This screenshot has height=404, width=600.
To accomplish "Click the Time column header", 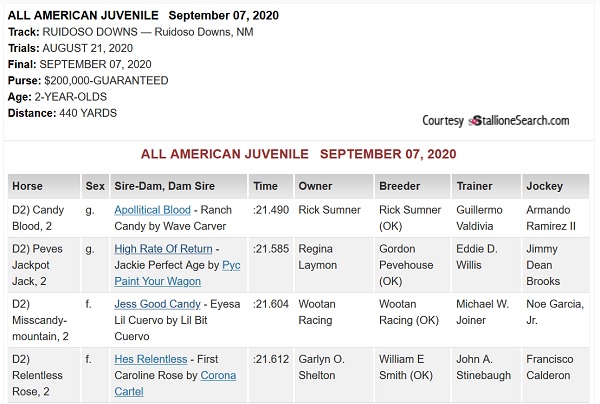I will 271,186.
